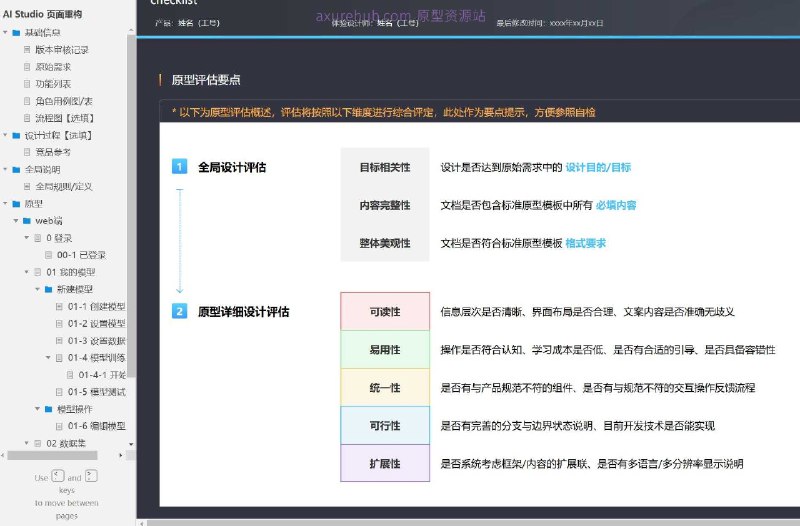Click the right arrow key icon hint
The width and height of the screenshot is (800, 526).
[91, 477]
